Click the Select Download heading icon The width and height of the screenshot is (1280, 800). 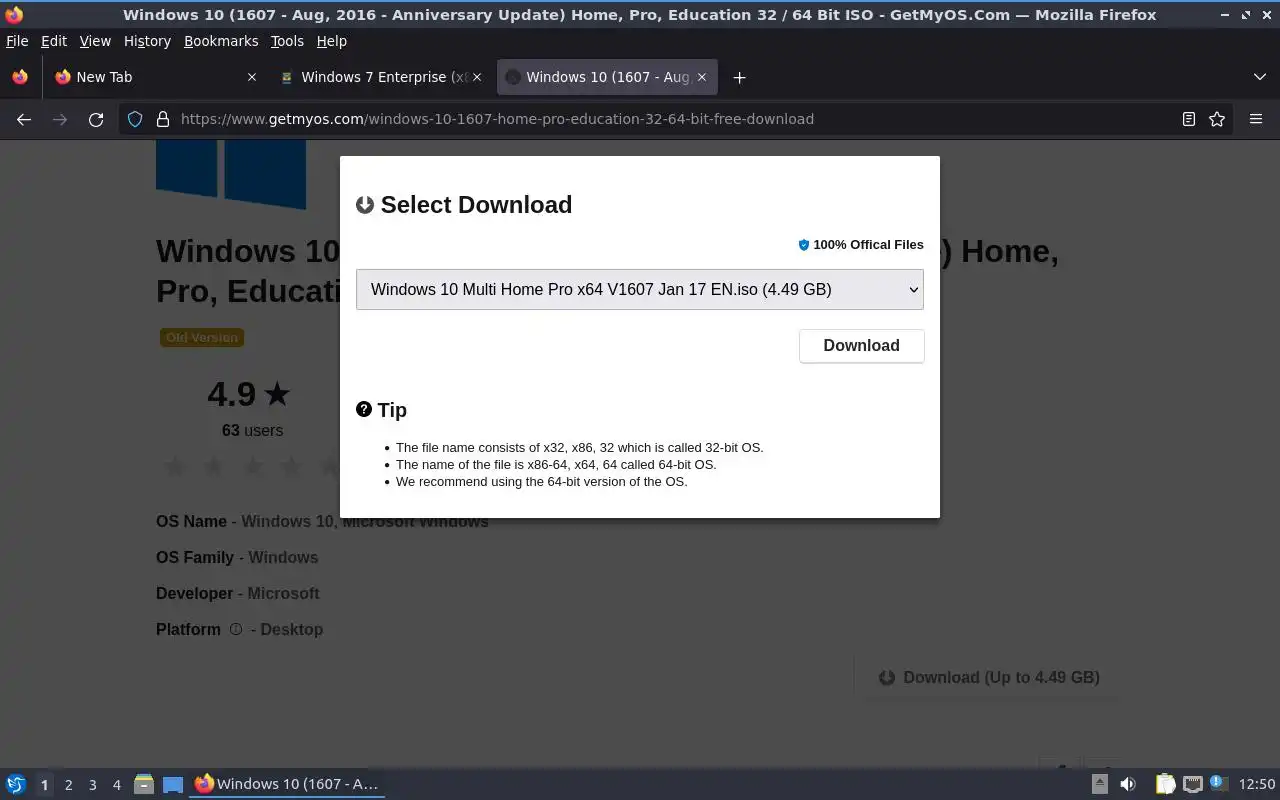coord(365,205)
